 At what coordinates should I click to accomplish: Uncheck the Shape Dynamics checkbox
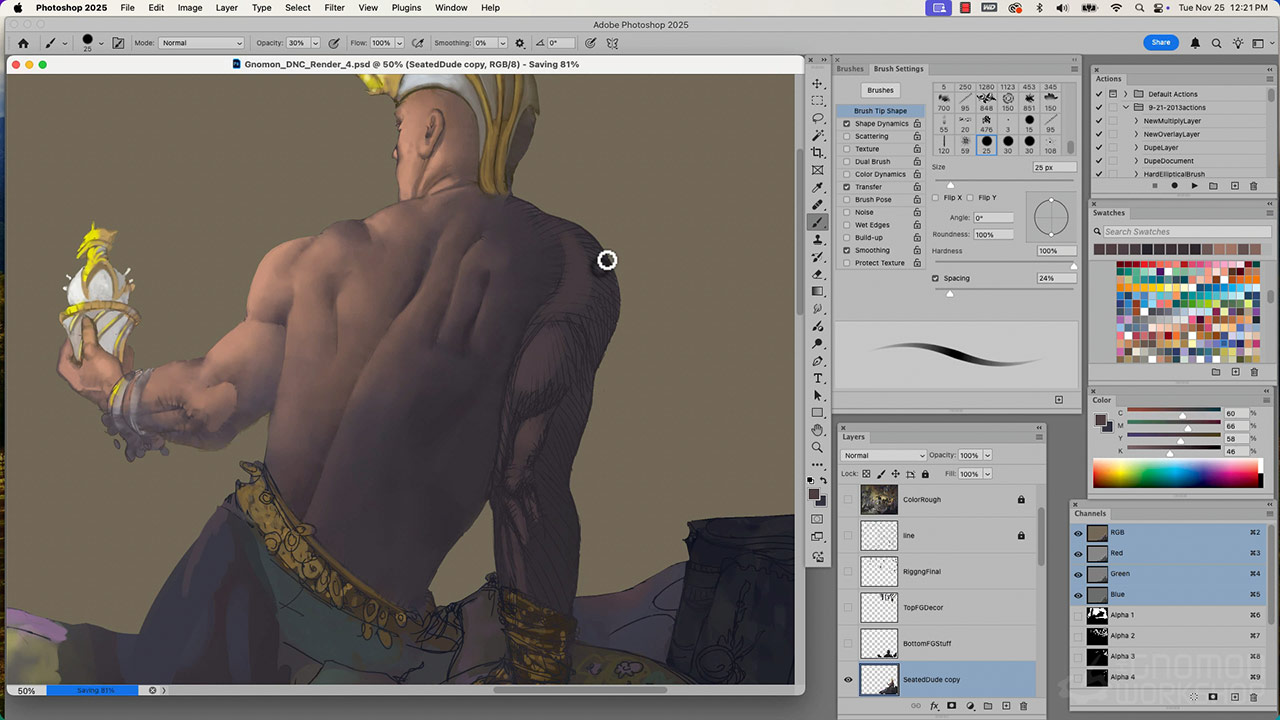(847, 124)
